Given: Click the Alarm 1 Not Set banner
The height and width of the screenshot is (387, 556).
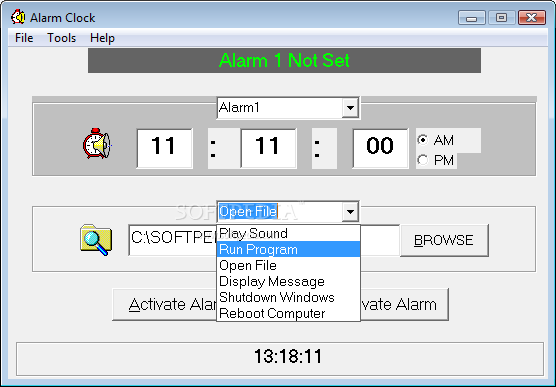Looking at the screenshot, I should pyautogui.click(x=284, y=60).
